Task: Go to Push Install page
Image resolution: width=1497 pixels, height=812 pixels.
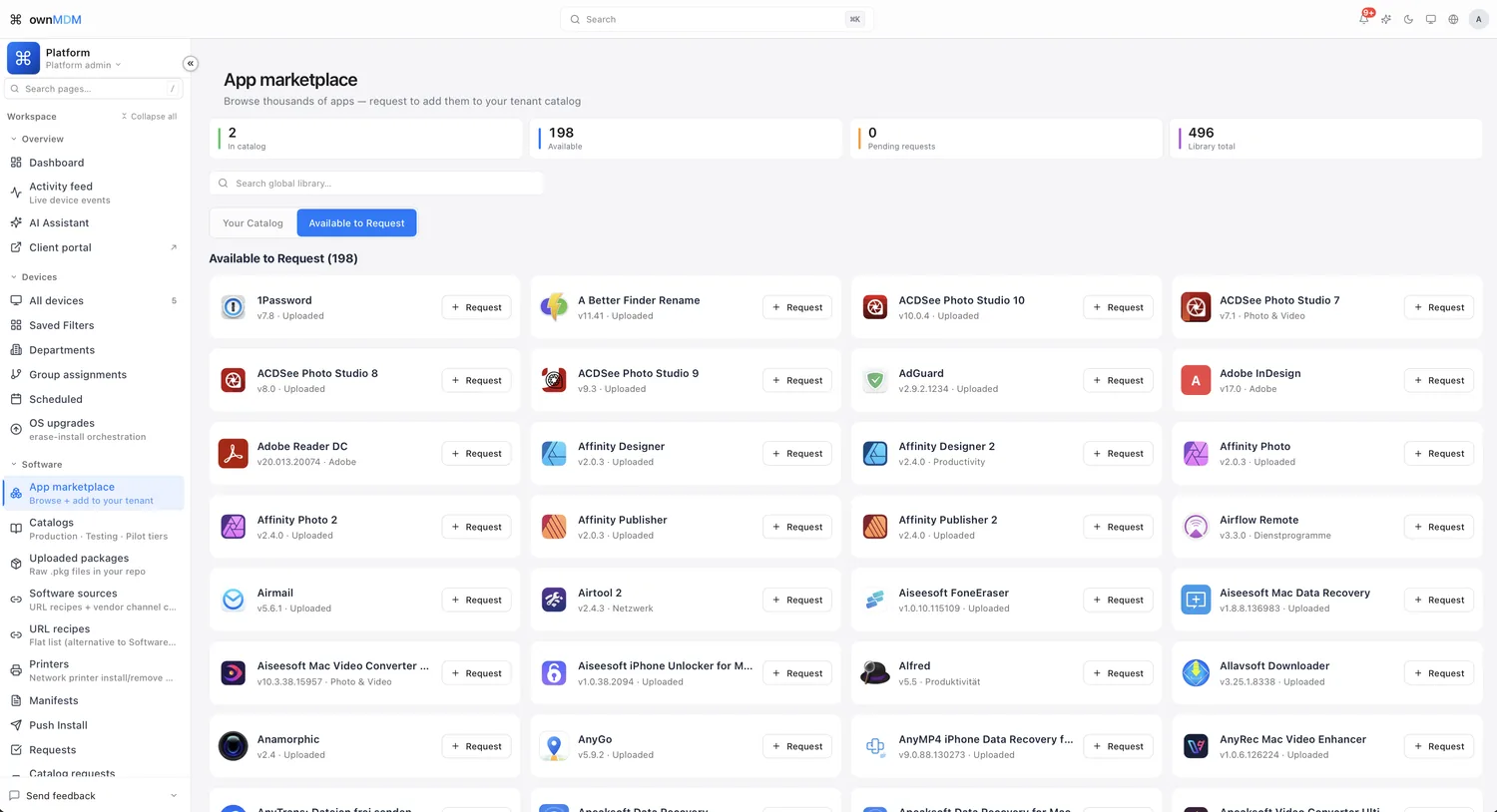Action: tap(94, 725)
